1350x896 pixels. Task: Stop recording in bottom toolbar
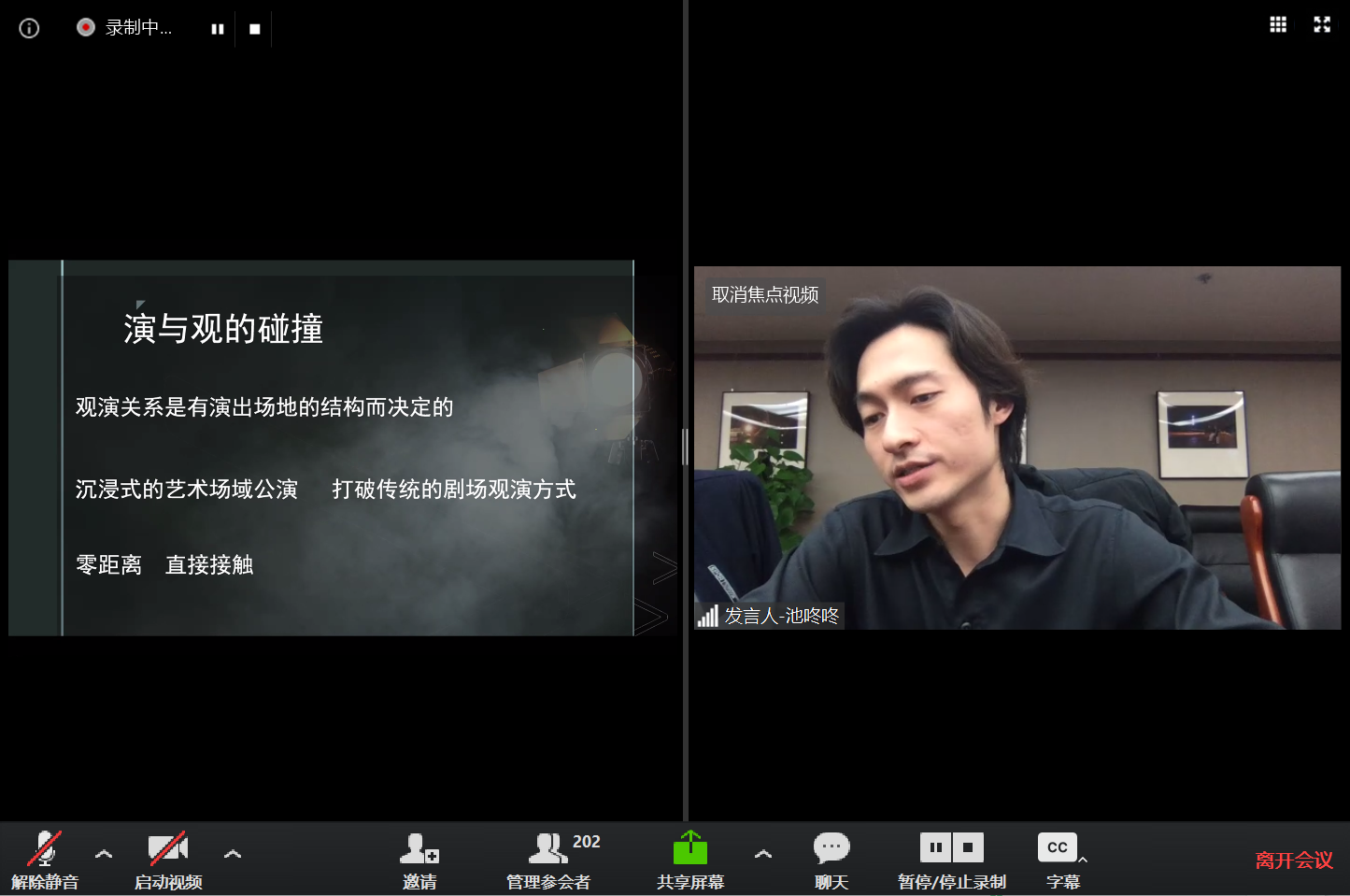click(x=968, y=847)
